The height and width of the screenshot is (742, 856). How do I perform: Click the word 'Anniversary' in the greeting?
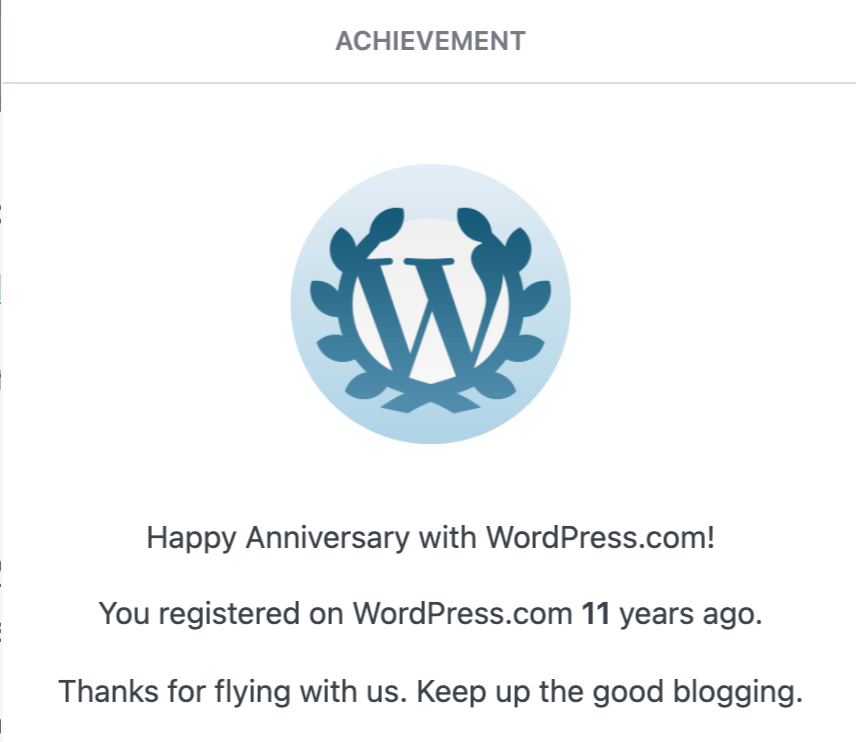click(327, 538)
